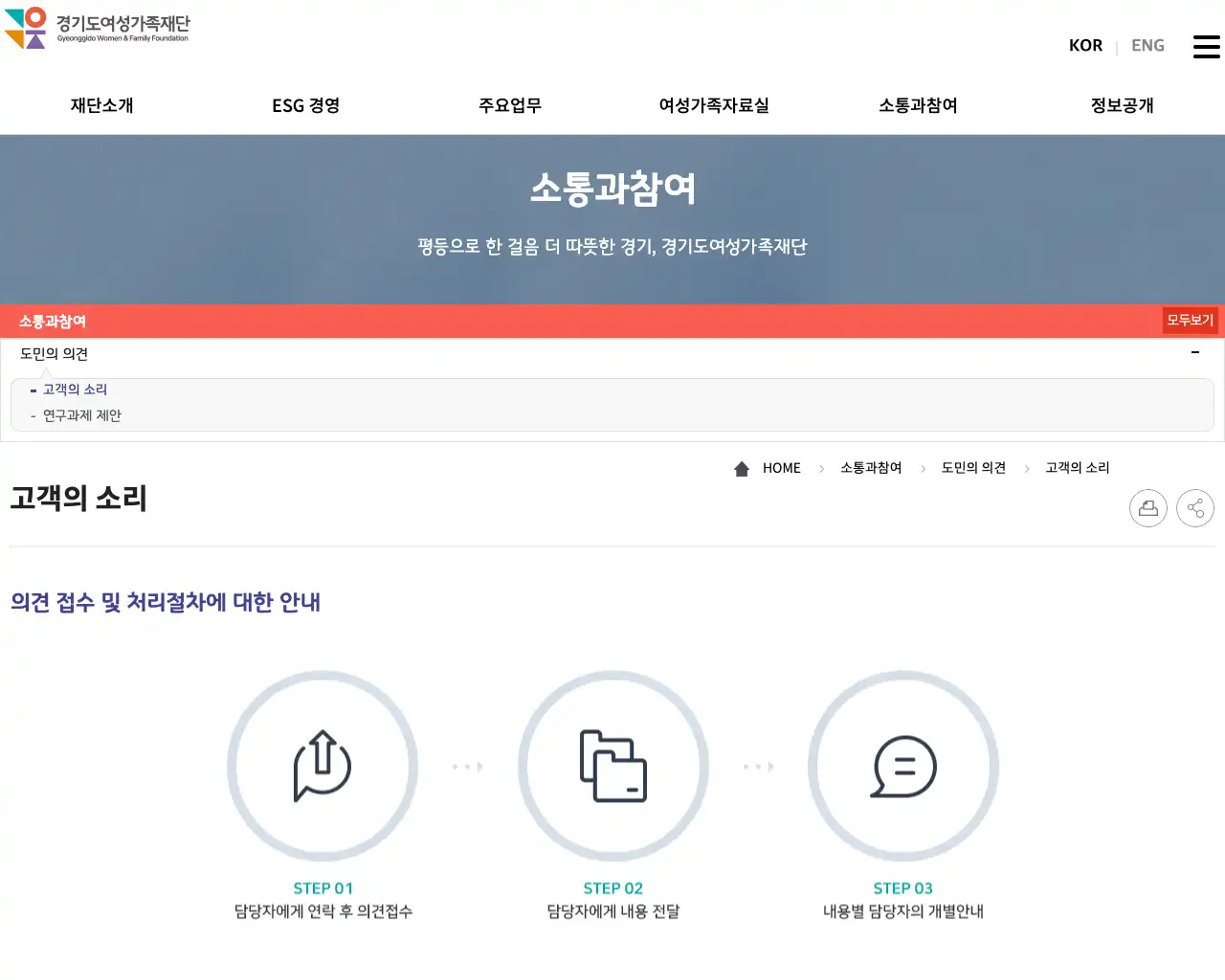Click the 의견 접수 및 처리절차에 대한 안내 heading

point(166,602)
